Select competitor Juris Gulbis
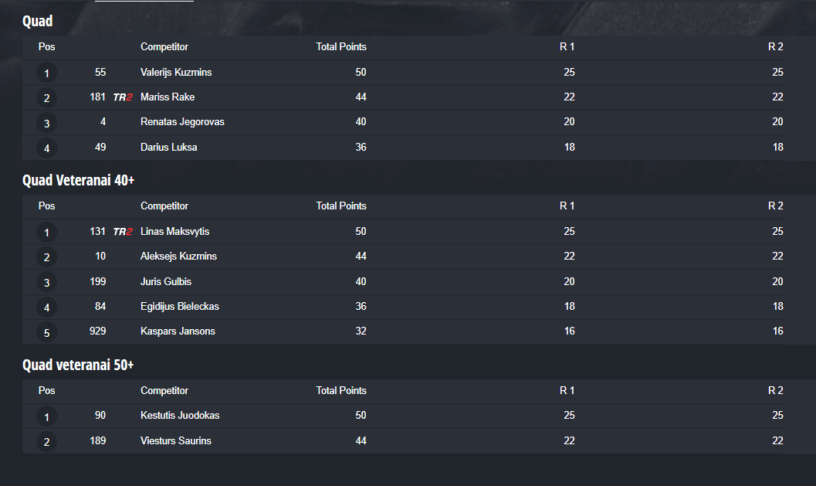The width and height of the screenshot is (816, 486). (166, 281)
